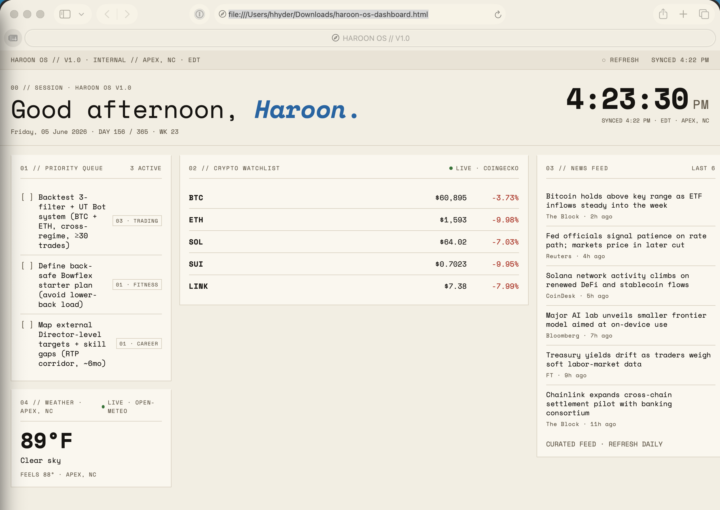Screen dimensions: 720x510
Task: Open the Solana network activity climbs headline
Action: pos(618,280)
